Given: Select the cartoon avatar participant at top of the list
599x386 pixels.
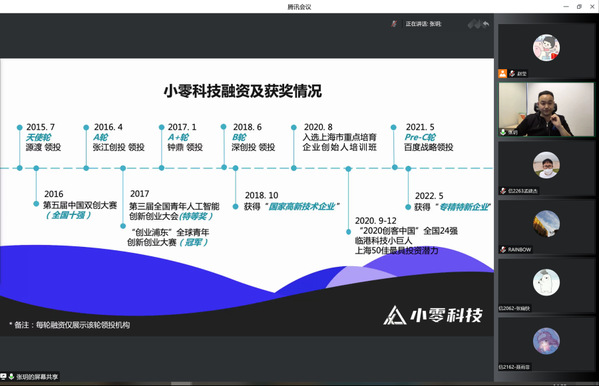Looking at the screenshot, I should pos(546,51).
